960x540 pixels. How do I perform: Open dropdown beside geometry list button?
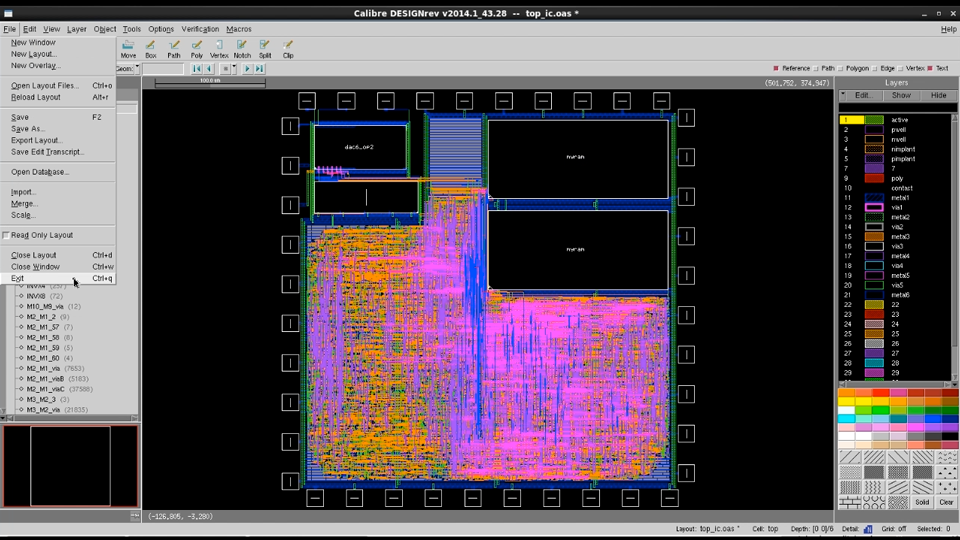[234, 69]
